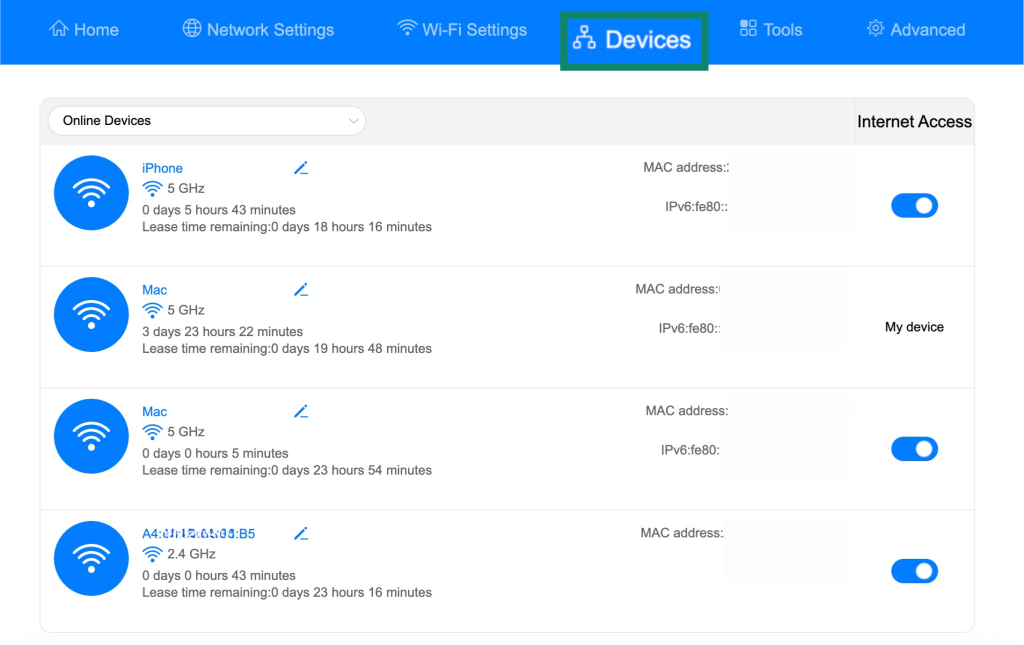Click the globe icon for Network Settings
The height and width of the screenshot is (645, 1024).
click(x=191, y=28)
